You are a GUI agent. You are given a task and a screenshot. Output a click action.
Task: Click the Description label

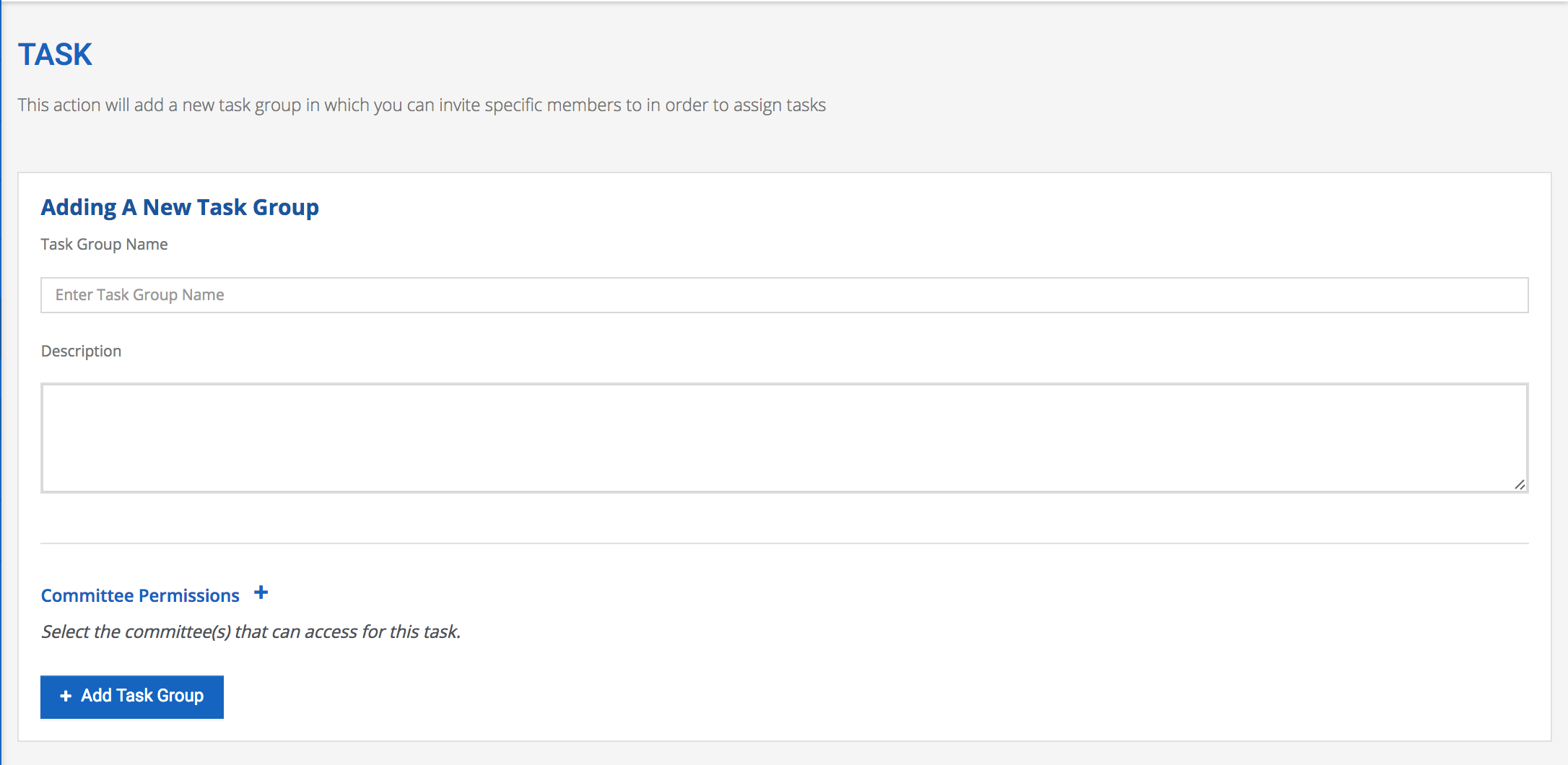[x=81, y=351]
